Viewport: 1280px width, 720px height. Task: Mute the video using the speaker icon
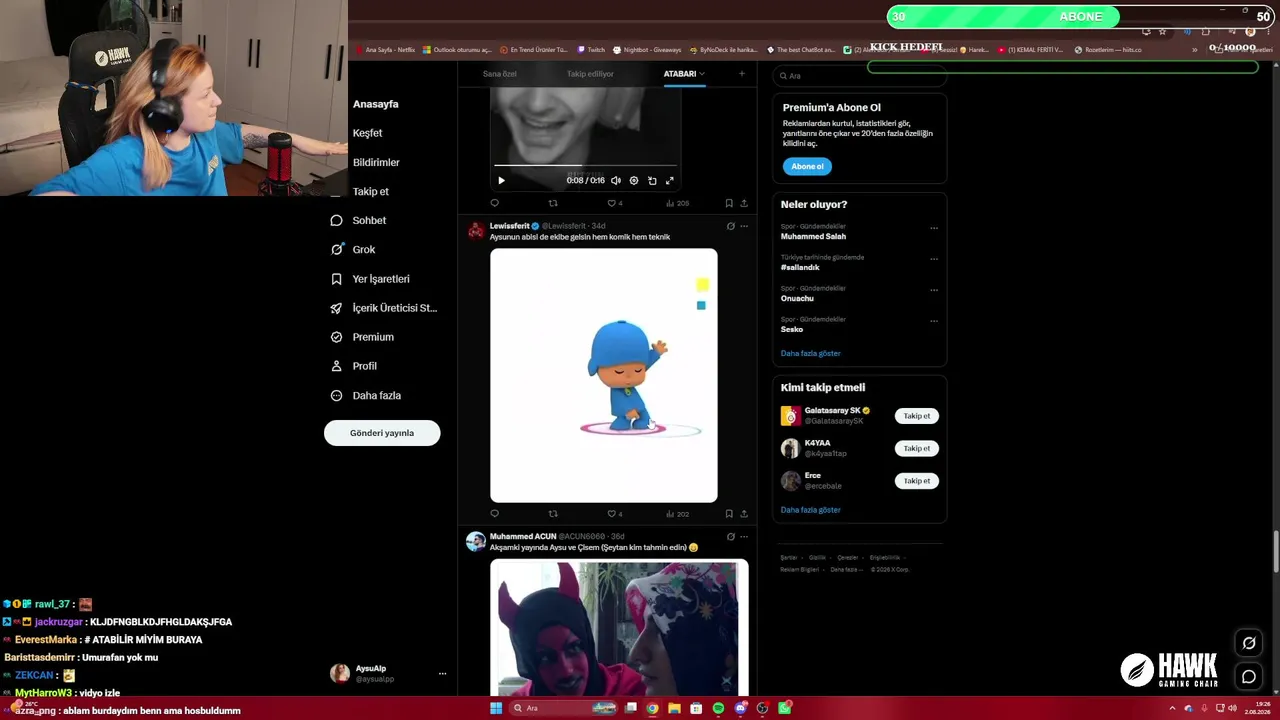[x=615, y=181]
